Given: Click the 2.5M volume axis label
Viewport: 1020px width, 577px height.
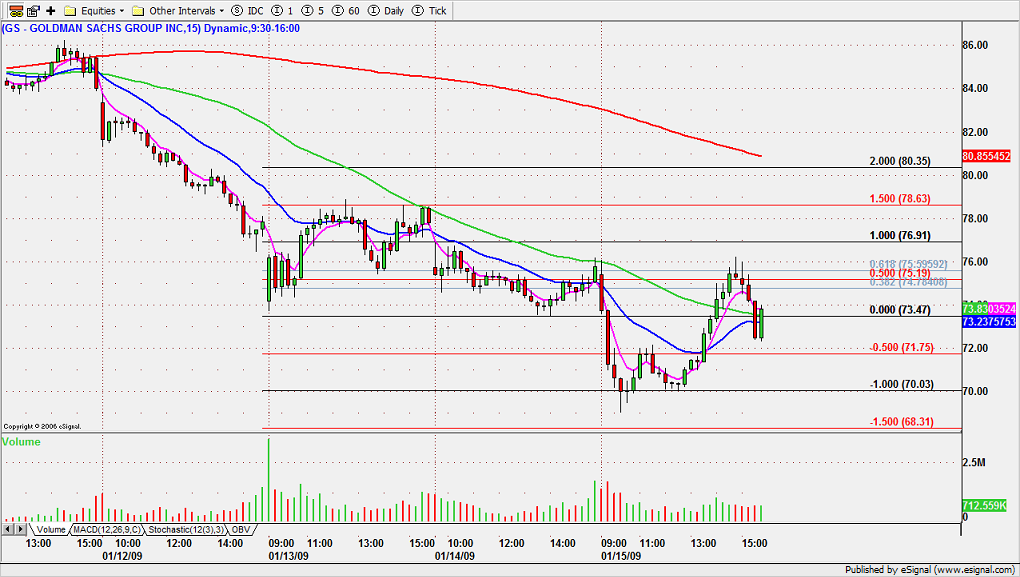Looking at the screenshot, I should tap(974, 463).
